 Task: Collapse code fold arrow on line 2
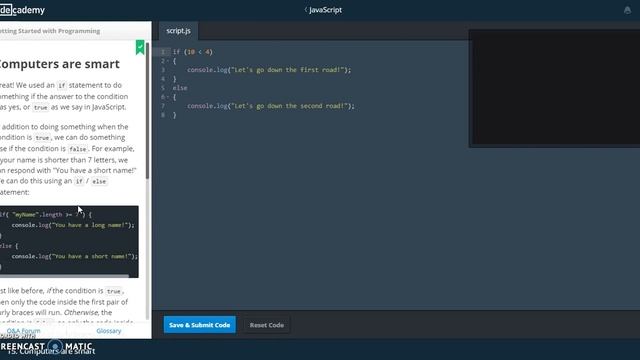point(168,61)
